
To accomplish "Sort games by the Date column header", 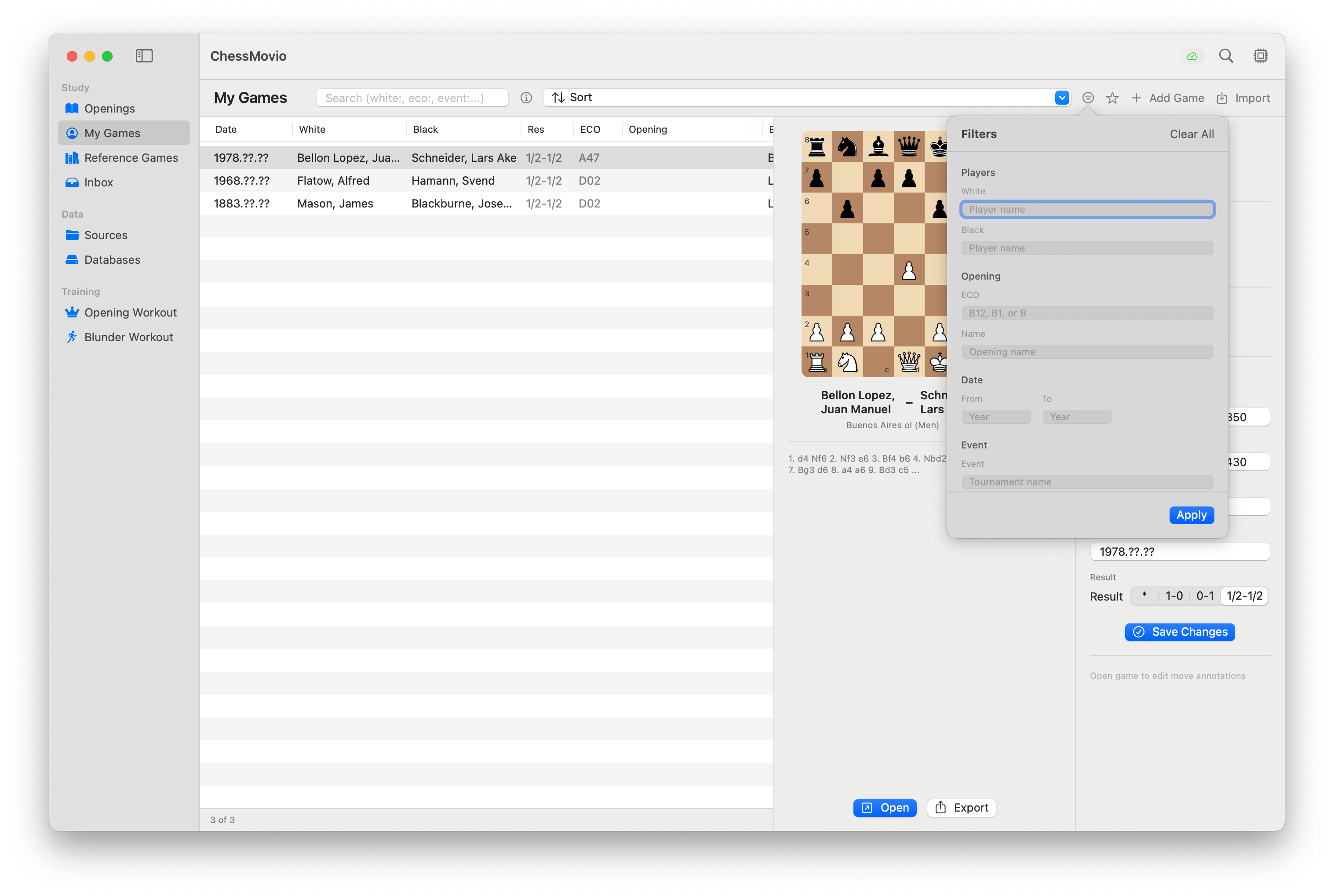I will coord(226,130).
